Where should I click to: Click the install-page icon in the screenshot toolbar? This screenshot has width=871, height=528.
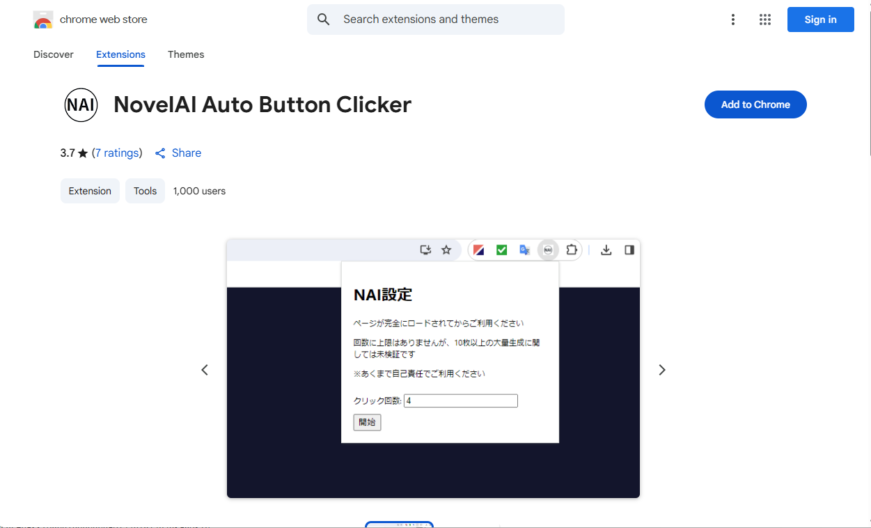tap(425, 250)
